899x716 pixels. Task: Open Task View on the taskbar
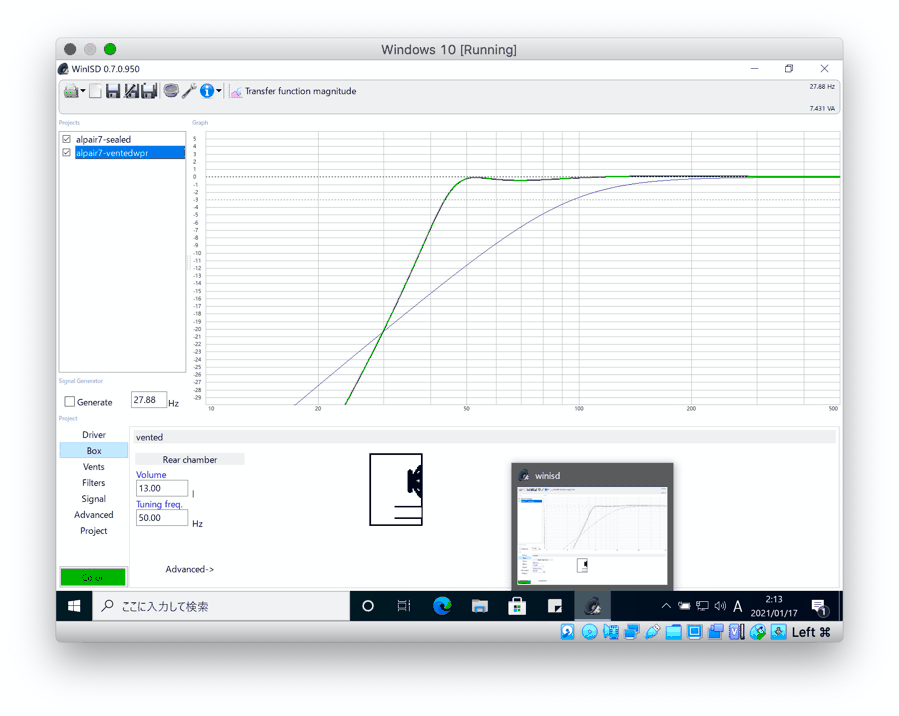point(404,606)
